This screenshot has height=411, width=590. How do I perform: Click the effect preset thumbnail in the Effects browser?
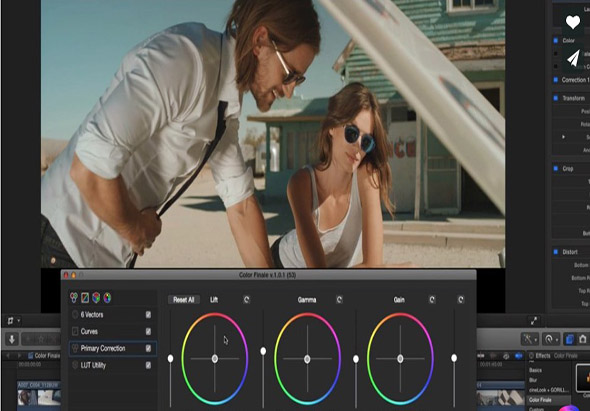tap(584, 378)
